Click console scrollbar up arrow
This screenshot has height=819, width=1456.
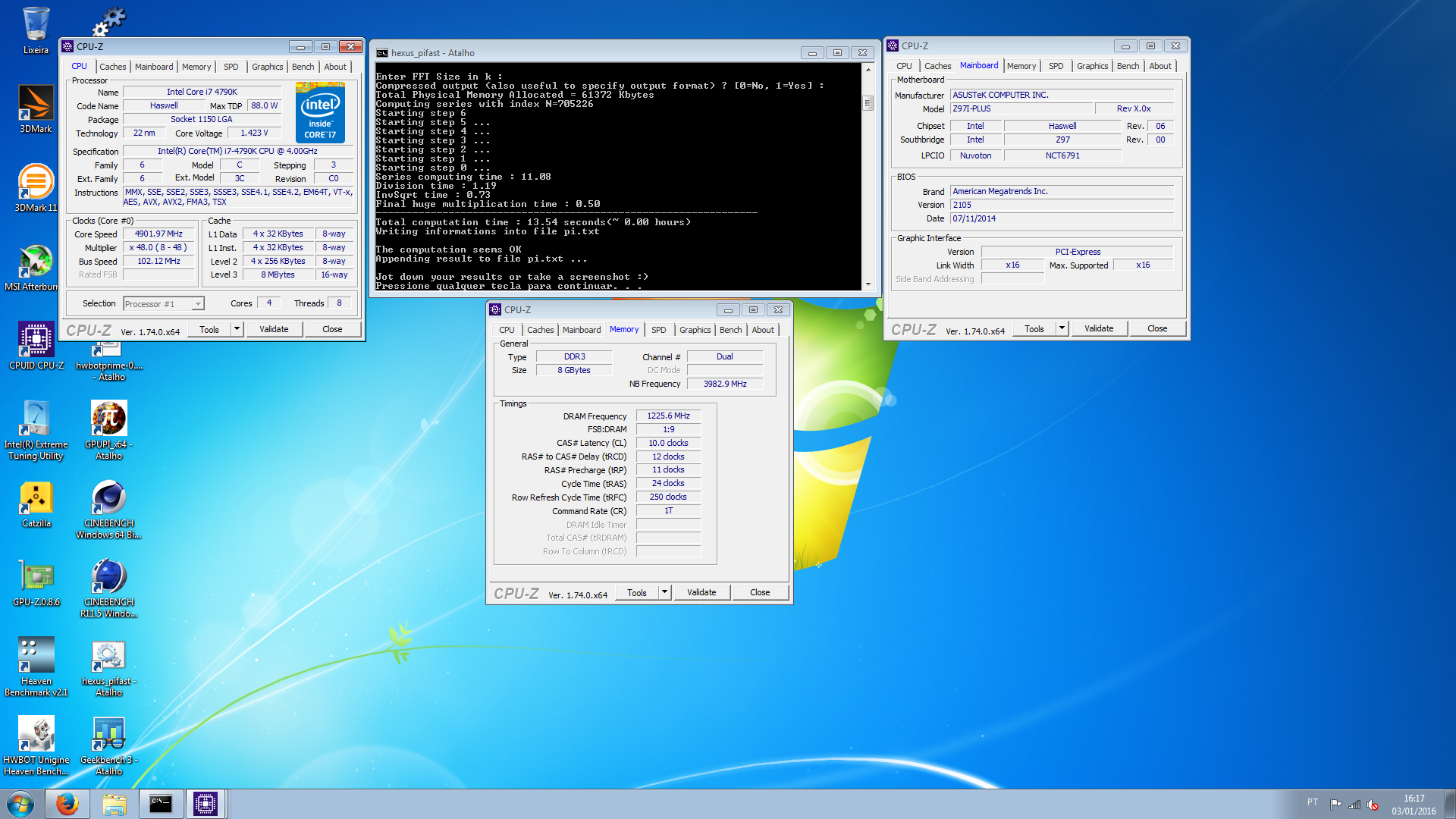[868, 70]
